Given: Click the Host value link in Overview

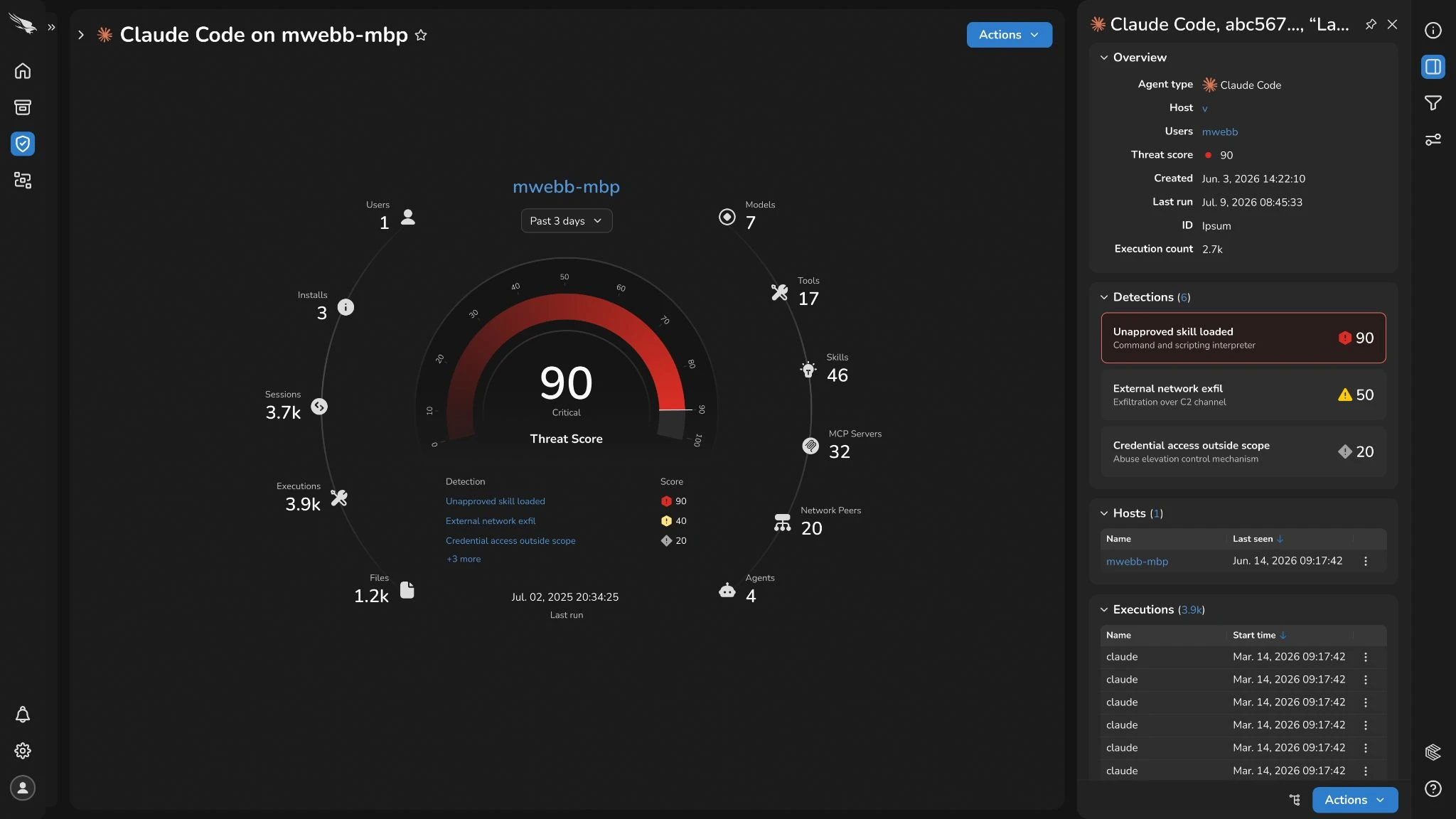Looking at the screenshot, I should (1204, 109).
